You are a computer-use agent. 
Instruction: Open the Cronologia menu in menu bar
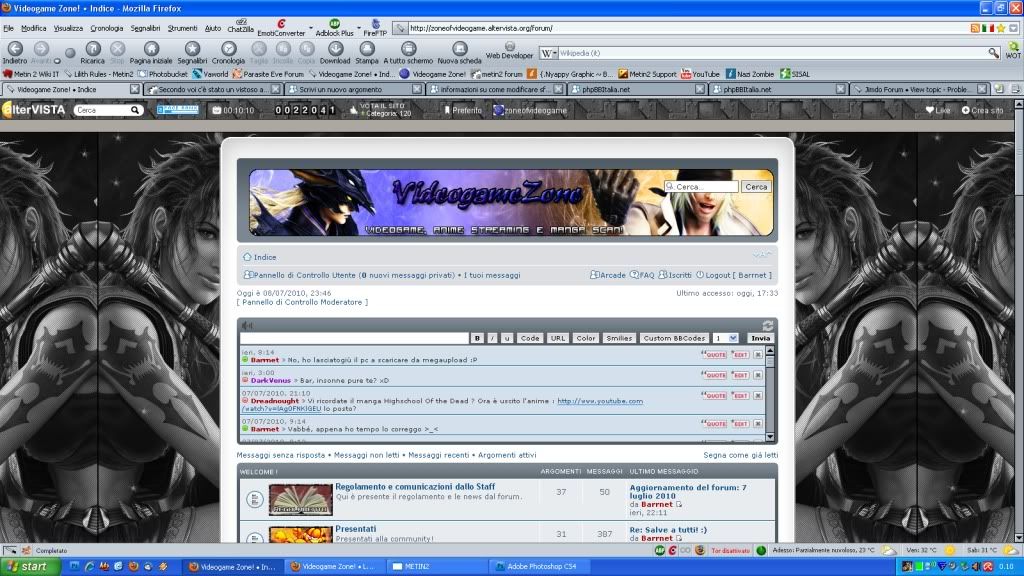click(107, 28)
